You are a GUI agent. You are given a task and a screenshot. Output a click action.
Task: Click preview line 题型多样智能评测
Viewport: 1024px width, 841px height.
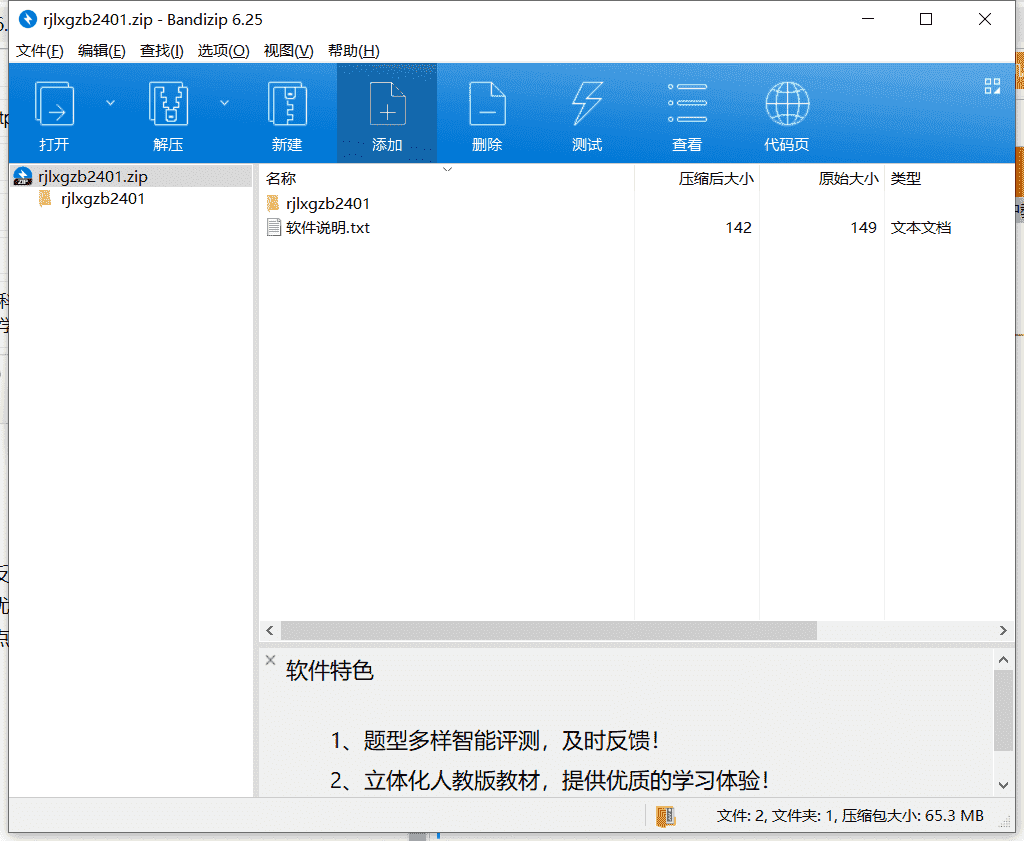pyautogui.click(x=494, y=740)
